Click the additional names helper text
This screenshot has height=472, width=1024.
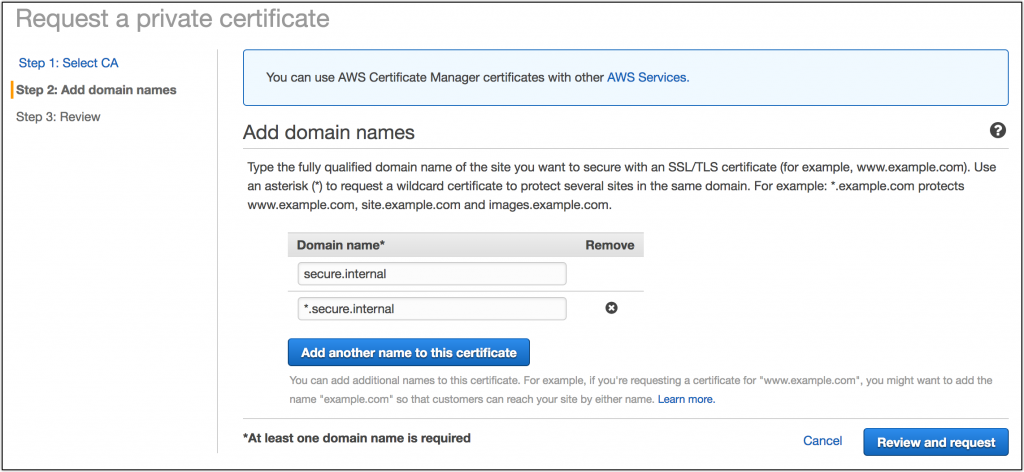[x=641, y=389]
